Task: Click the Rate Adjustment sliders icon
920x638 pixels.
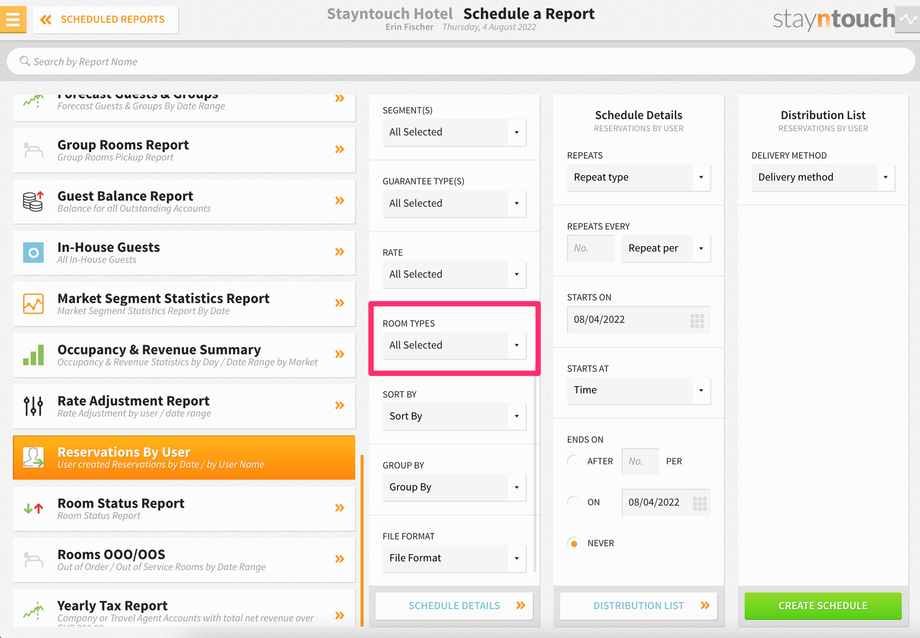Action: (33, 406)
